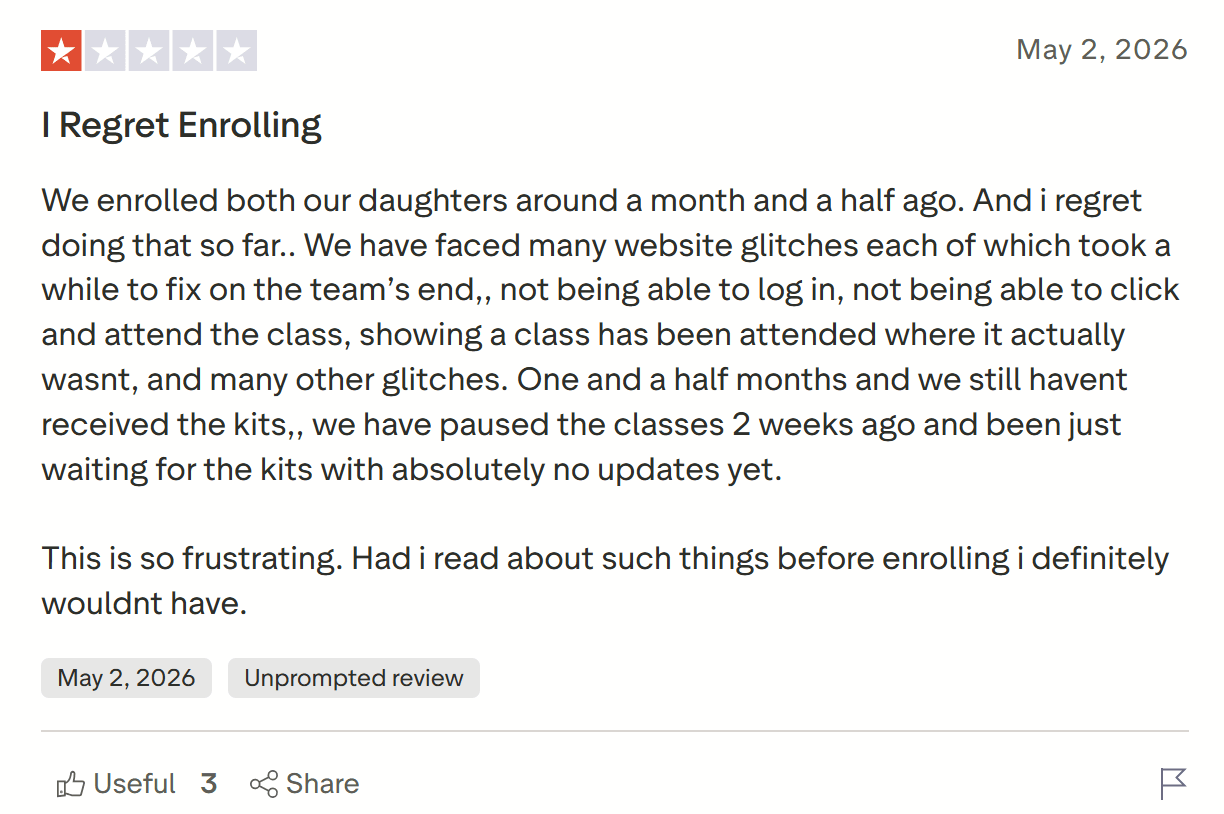Viewport: 1224px width, 814px height.
Task: Click the red filled first star
Action: pos(61,51)
